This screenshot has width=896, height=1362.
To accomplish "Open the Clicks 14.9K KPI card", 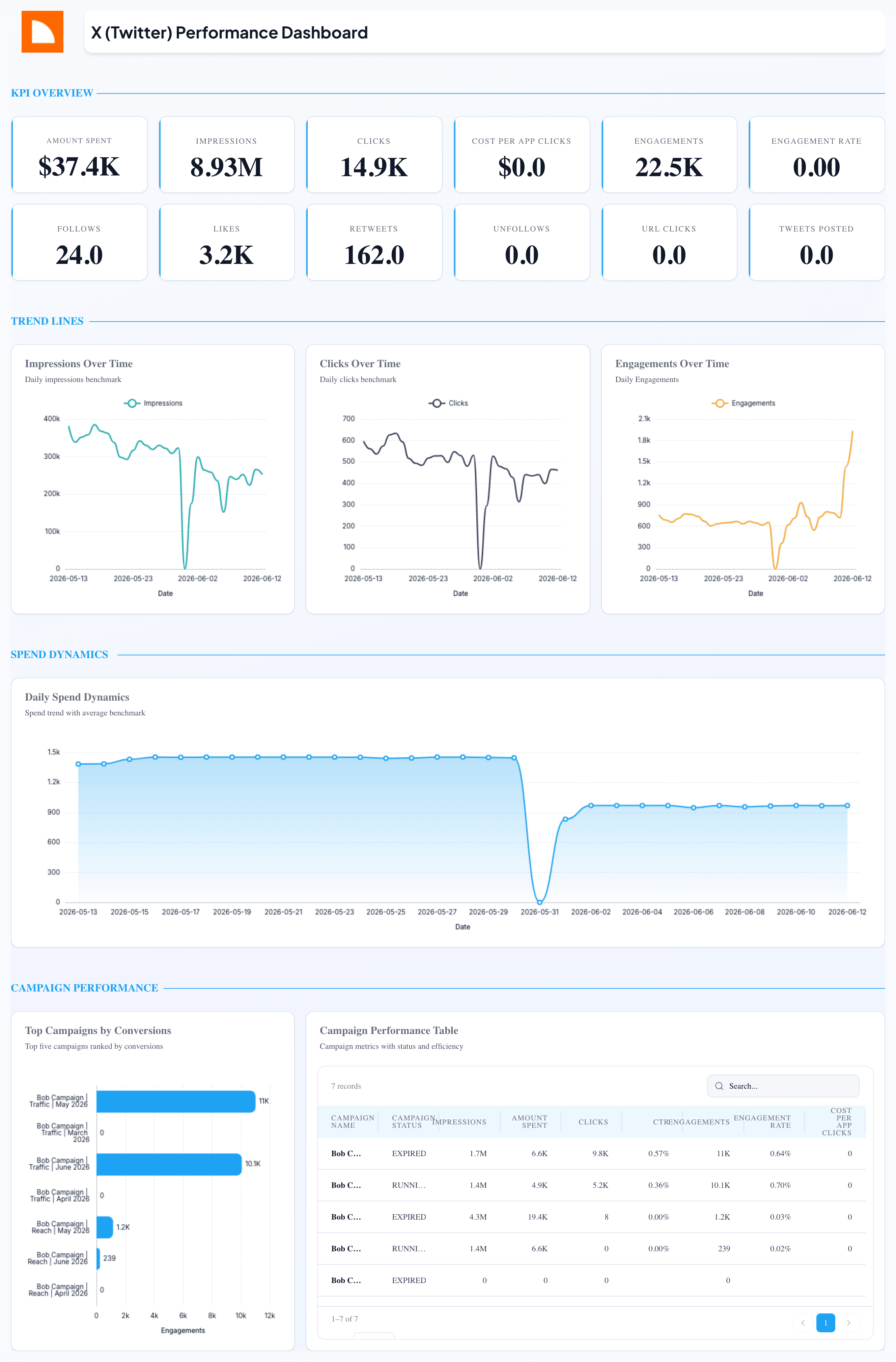I will [374, 155].
